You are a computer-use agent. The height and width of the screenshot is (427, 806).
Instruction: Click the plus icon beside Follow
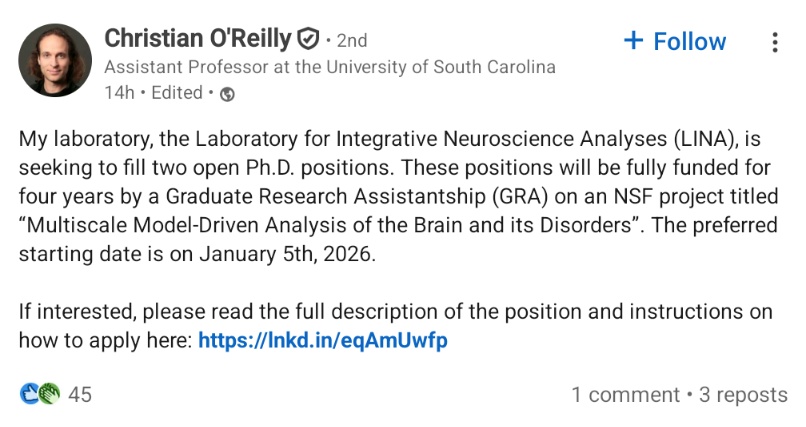633,41
